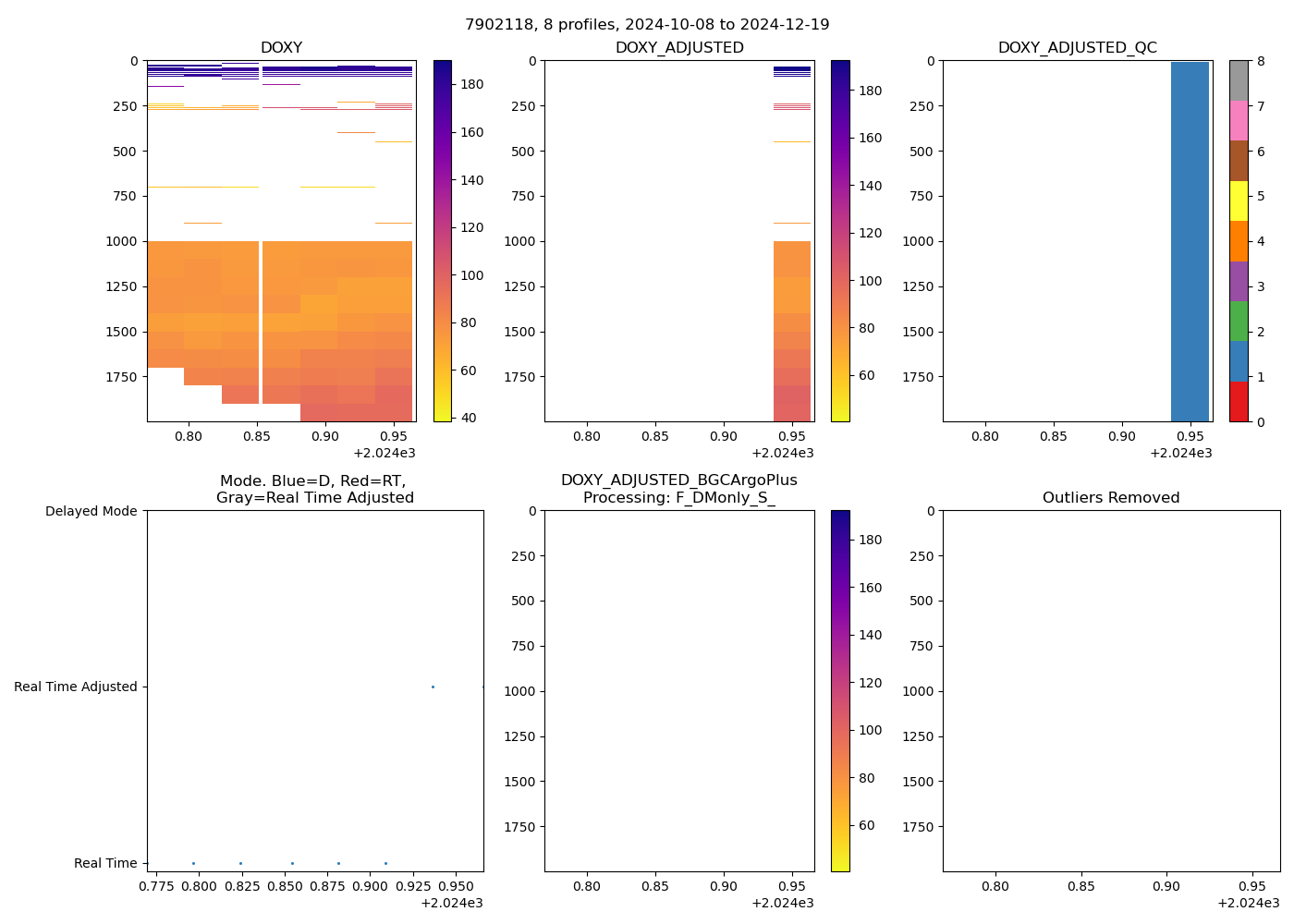Click the figure title starting with 7902118
1294x924 pixels.
(x=647, y=25)
